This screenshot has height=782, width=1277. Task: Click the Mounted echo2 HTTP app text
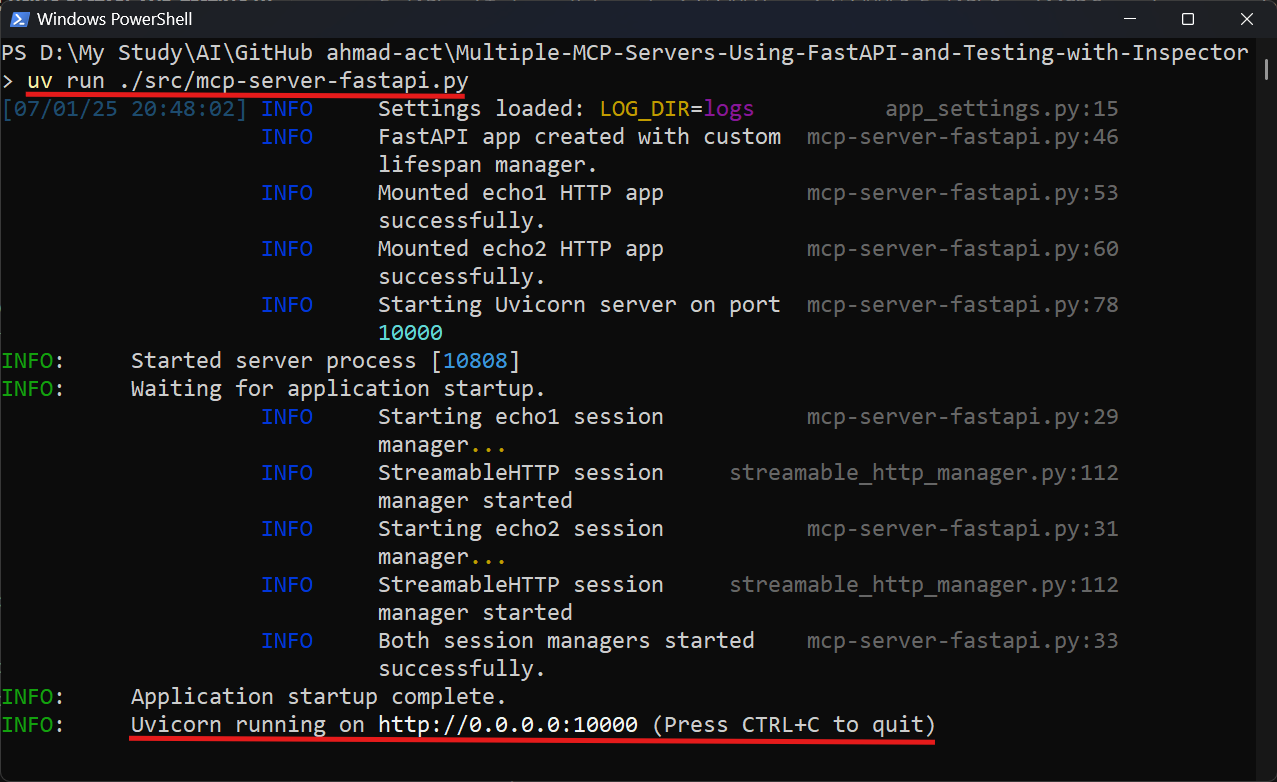click(521, 248)
